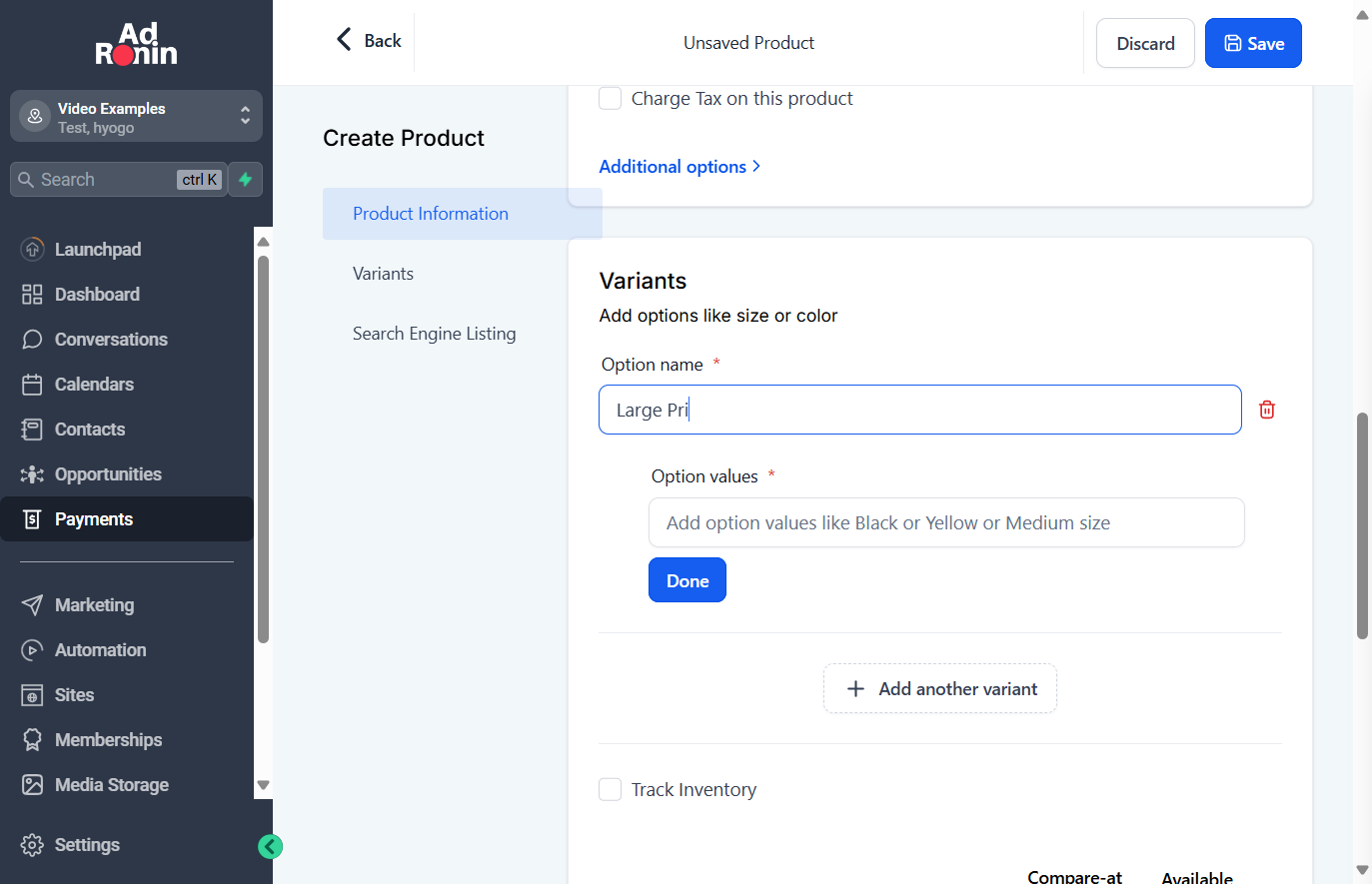The image size is (1372, 884).
Task: Open the Opportunities icon
Action: coord(32,473)
